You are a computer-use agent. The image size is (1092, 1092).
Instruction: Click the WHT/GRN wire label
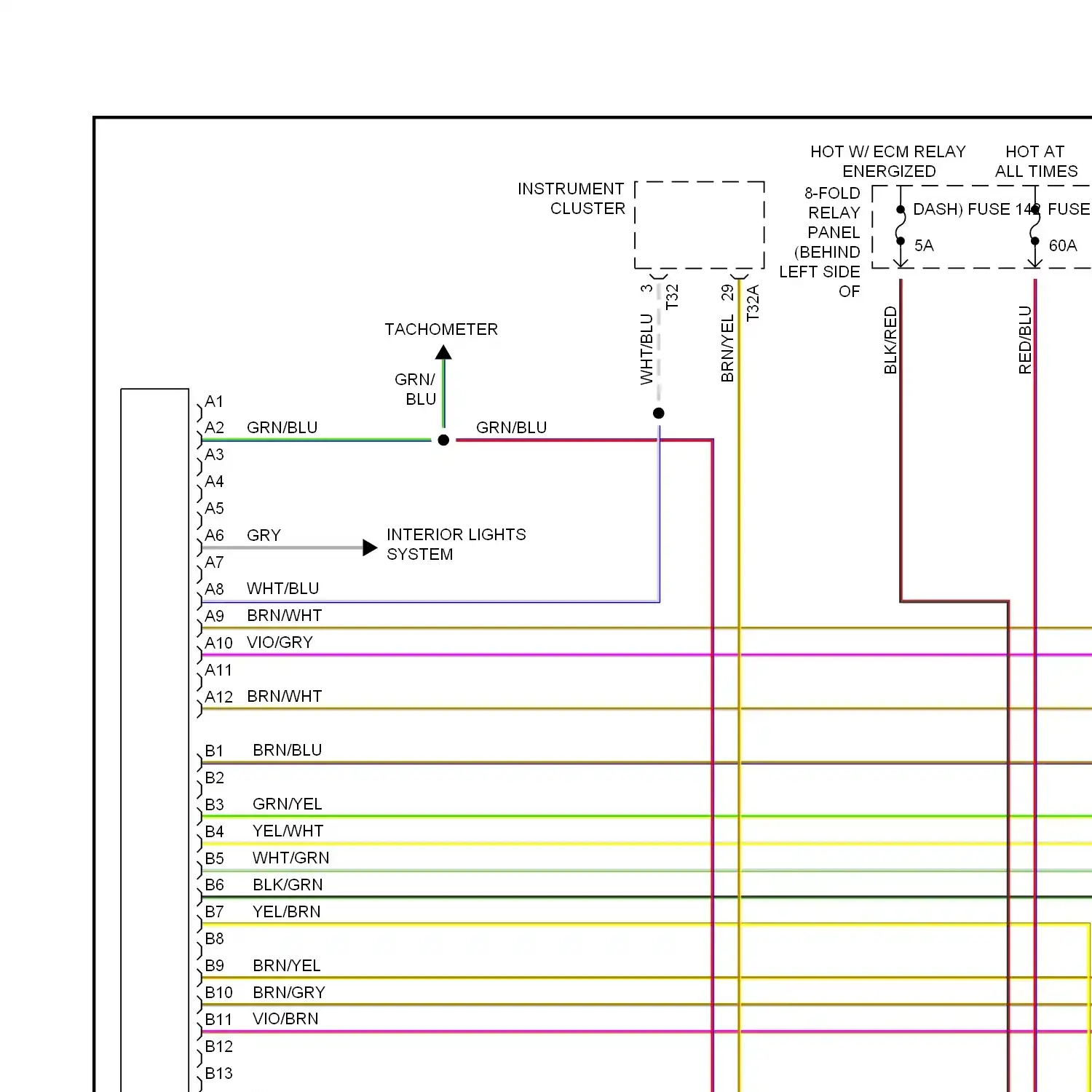tap(291, 858)
